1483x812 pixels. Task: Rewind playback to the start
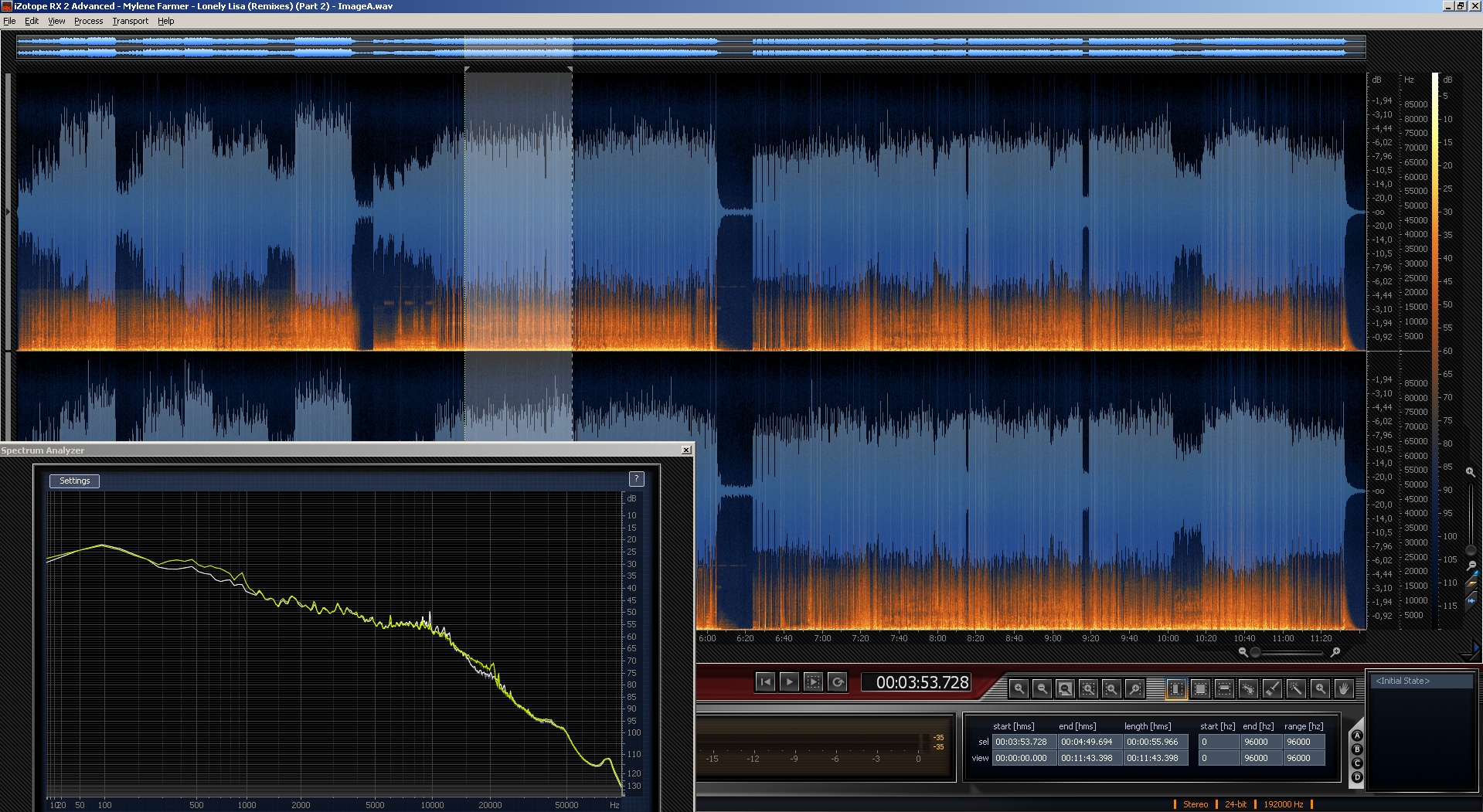tap(765, 681)
